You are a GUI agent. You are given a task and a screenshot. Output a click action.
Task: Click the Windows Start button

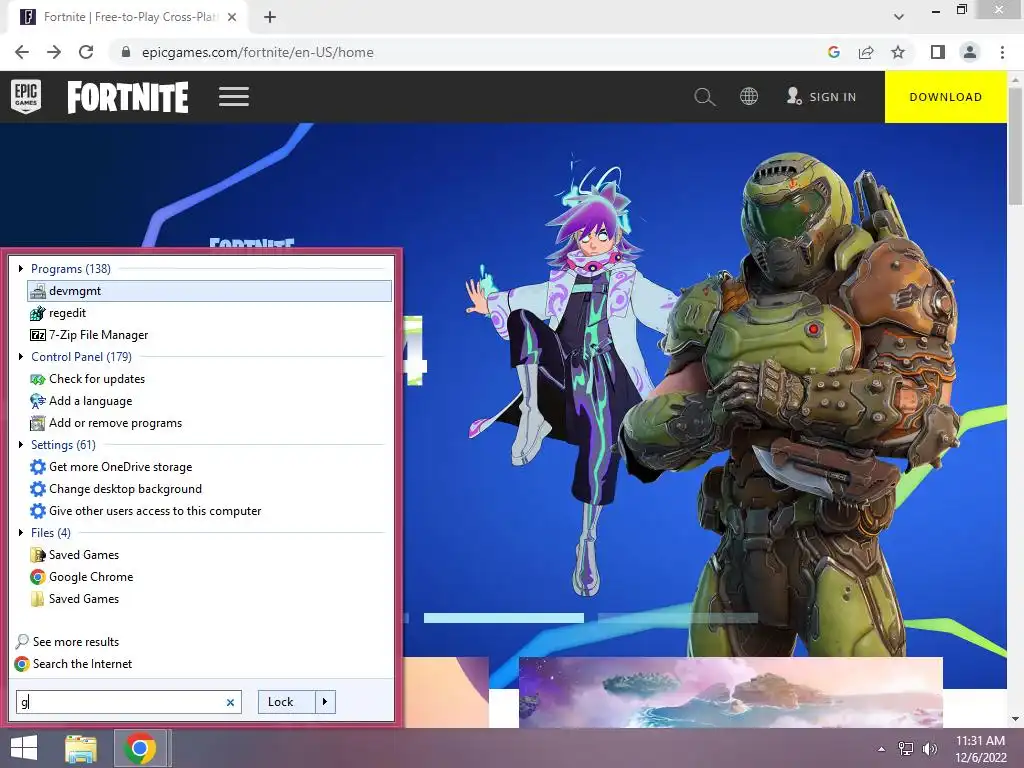pyautogui.click(x=24, y=748)
